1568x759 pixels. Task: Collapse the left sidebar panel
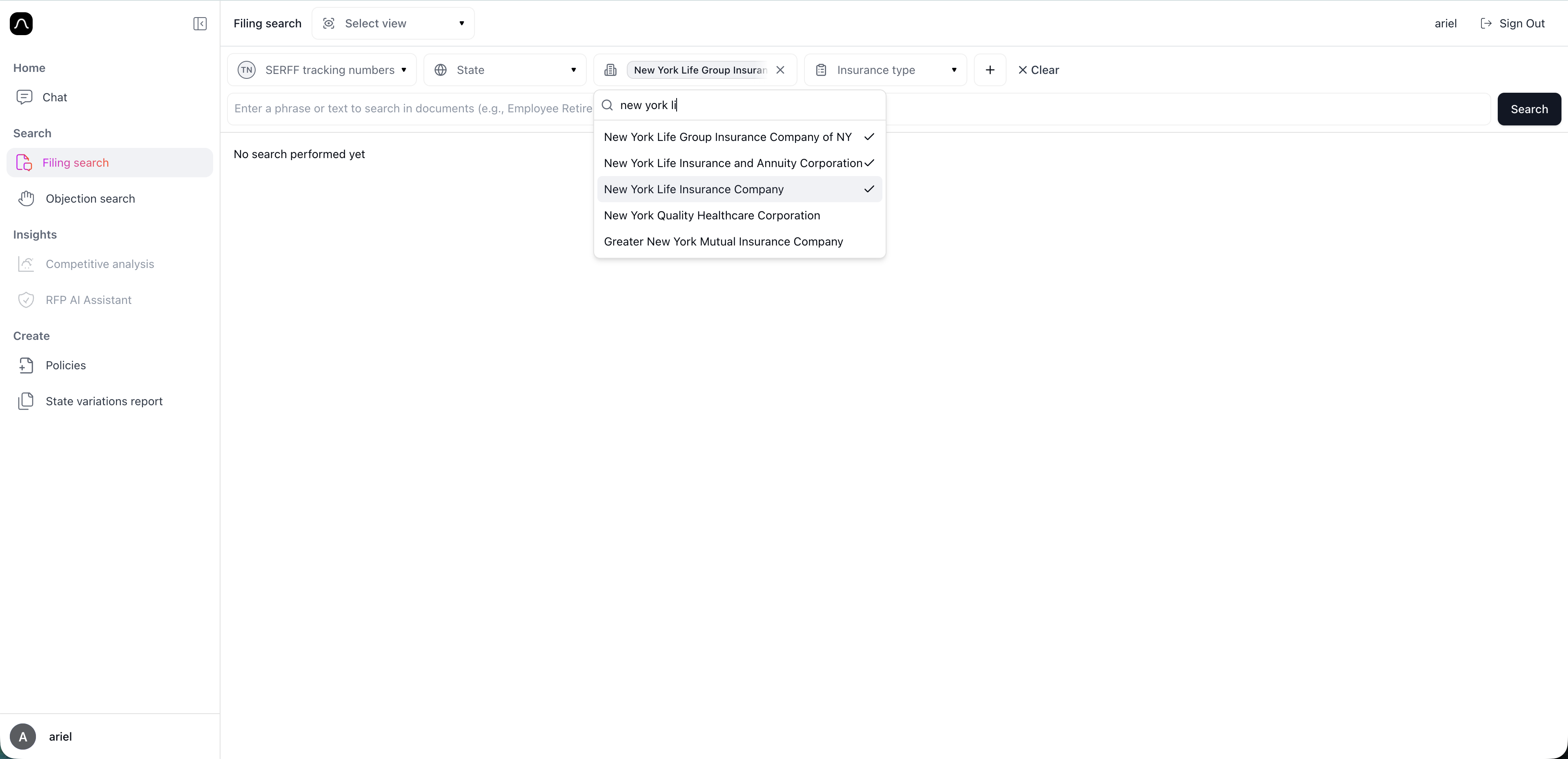click(x=200, y=24)
